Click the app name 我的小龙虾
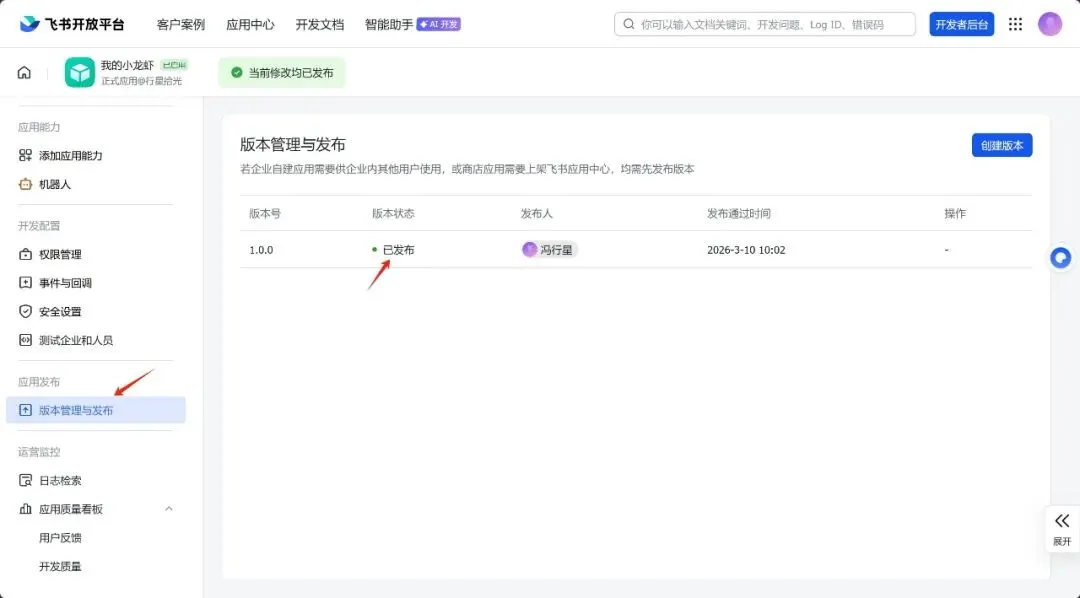The width and height of the screenshot is (1080, 598). point(127,65)
